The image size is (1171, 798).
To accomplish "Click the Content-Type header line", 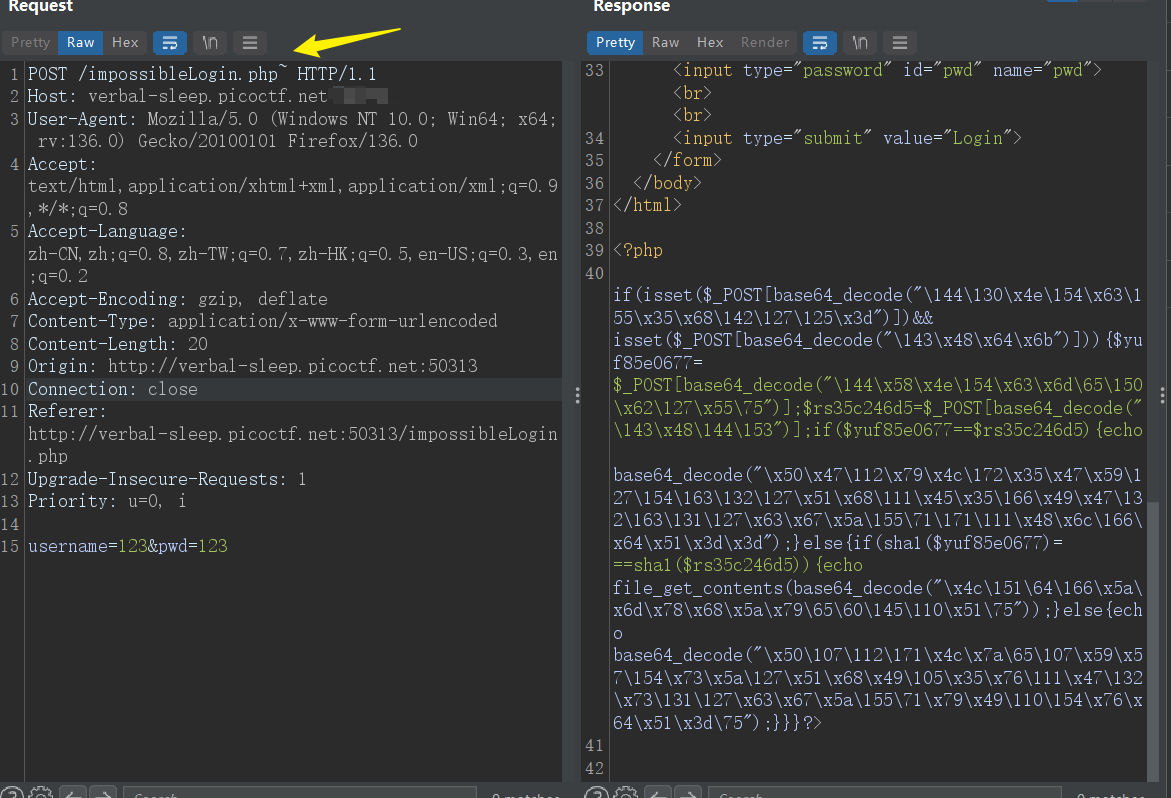I will tap(262, 321).
